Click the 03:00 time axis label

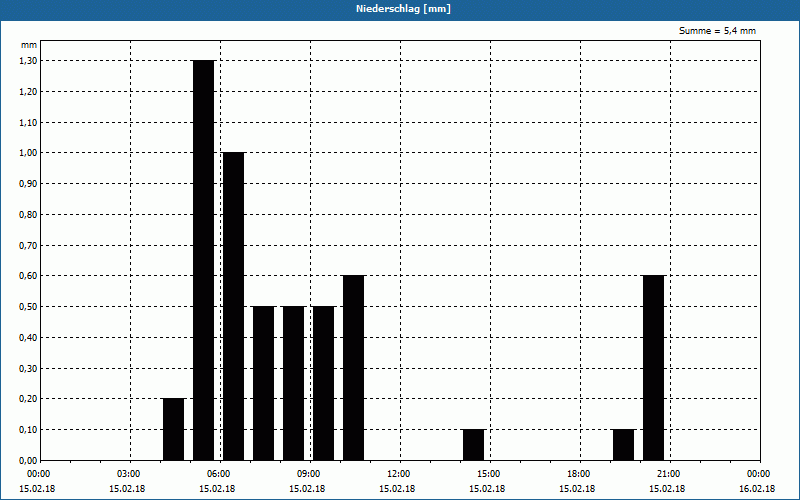[128, 474]
